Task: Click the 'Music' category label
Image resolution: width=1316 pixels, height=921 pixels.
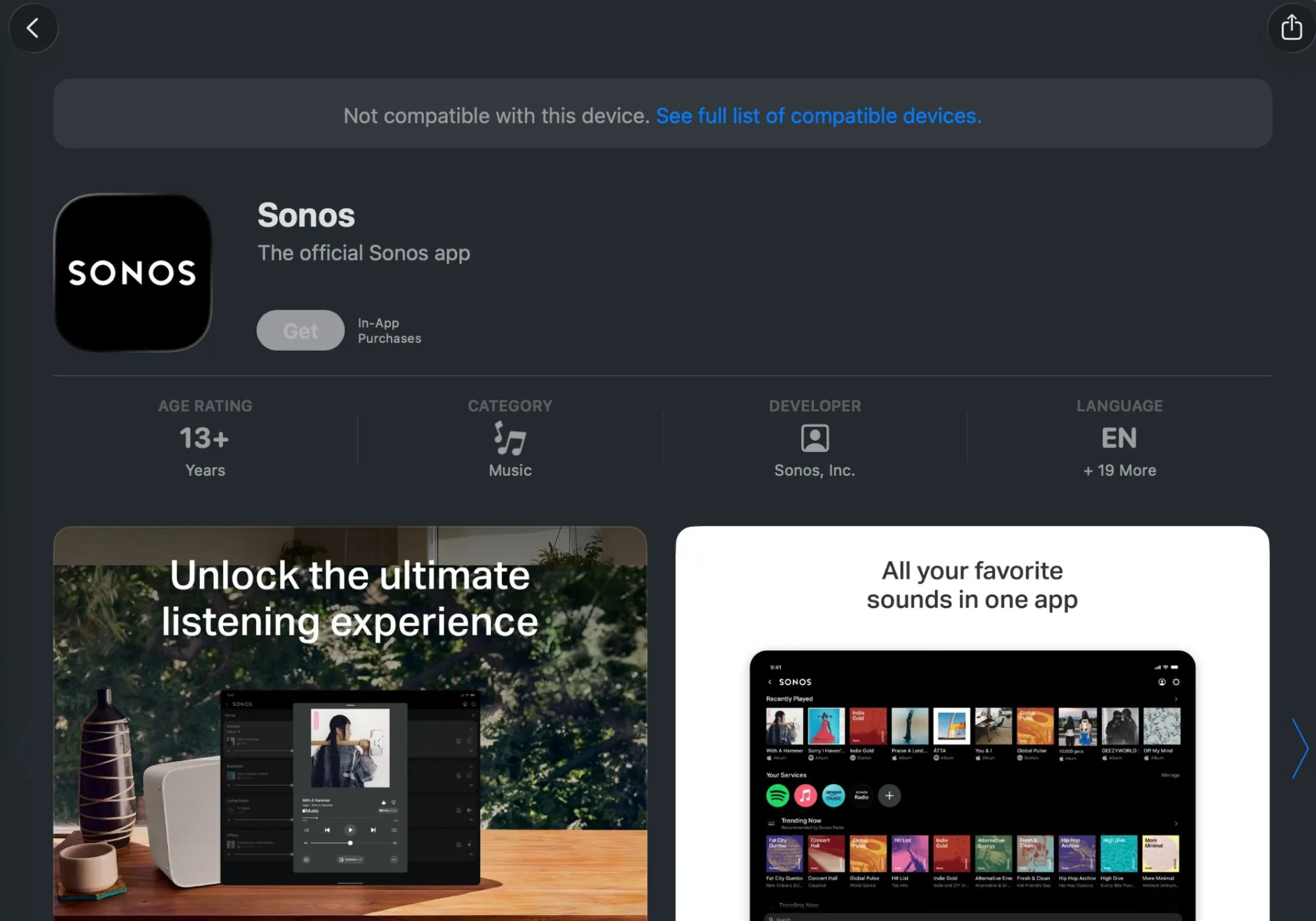Action: [510, 470]
